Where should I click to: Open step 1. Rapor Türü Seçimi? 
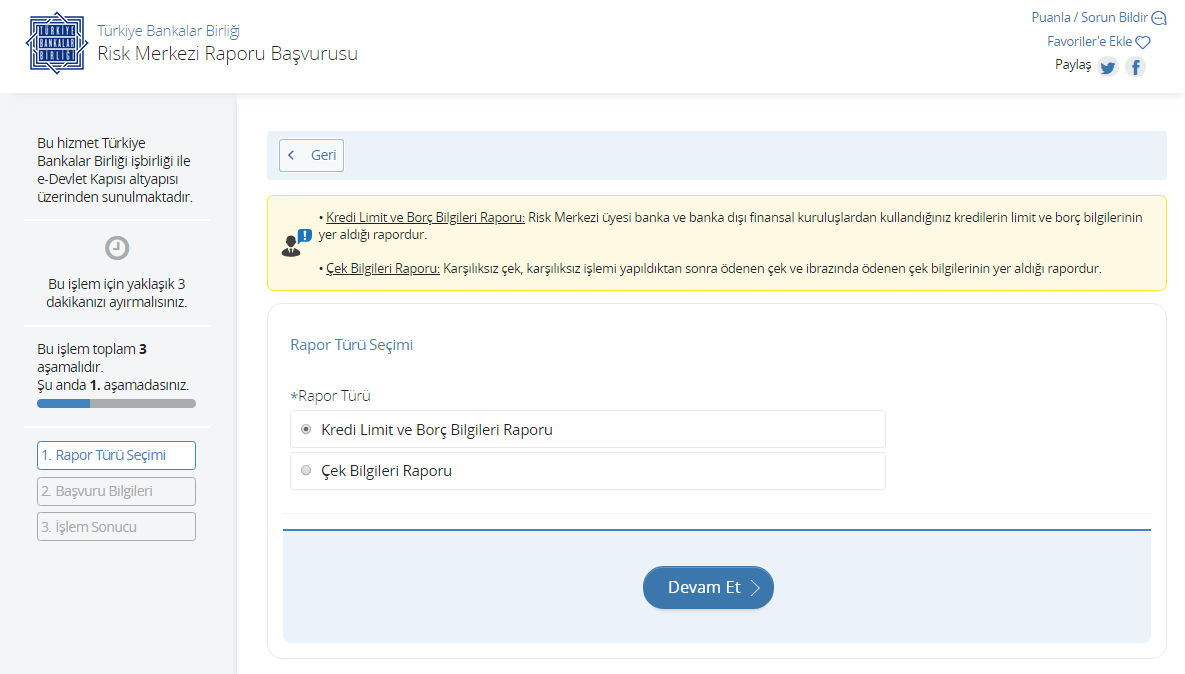(116, 456)
